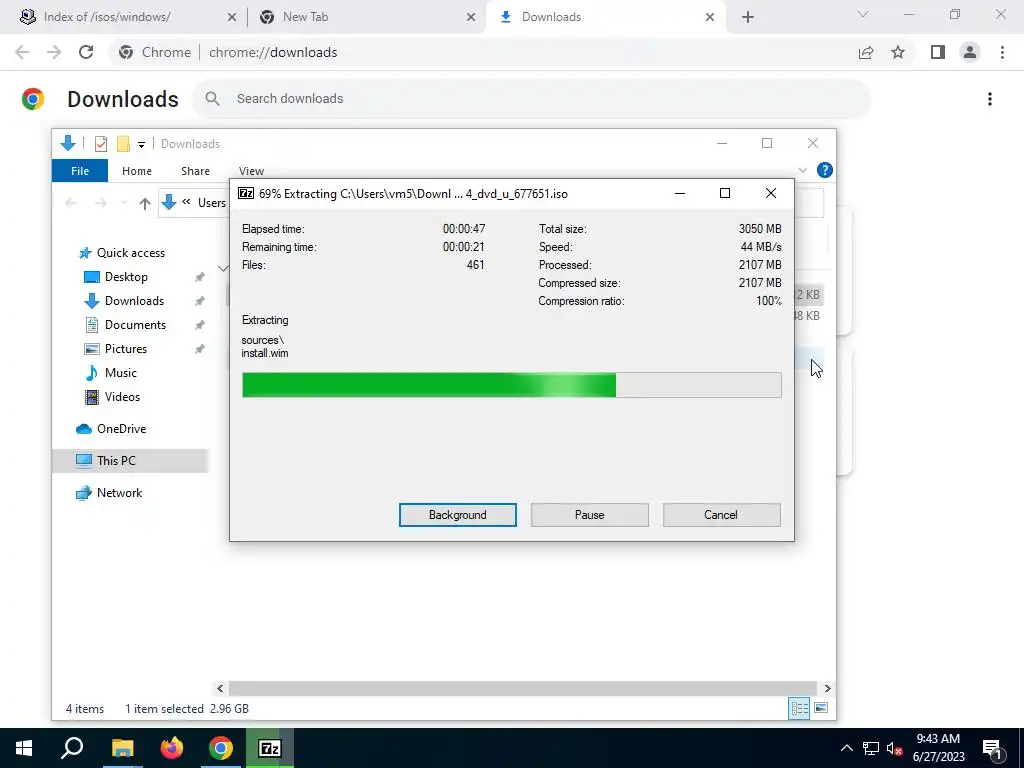Open Customize Quick Access Toolbar dropdown

pyautogui.click(x=141, y=144)
